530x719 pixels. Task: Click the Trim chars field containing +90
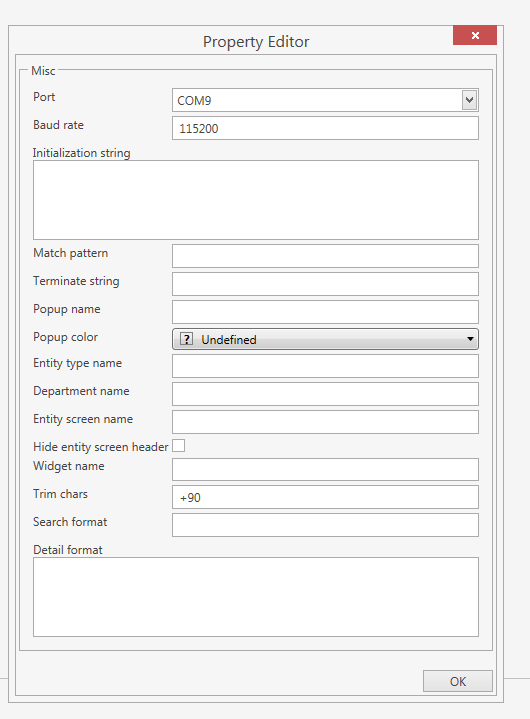(x=326, y=497)
